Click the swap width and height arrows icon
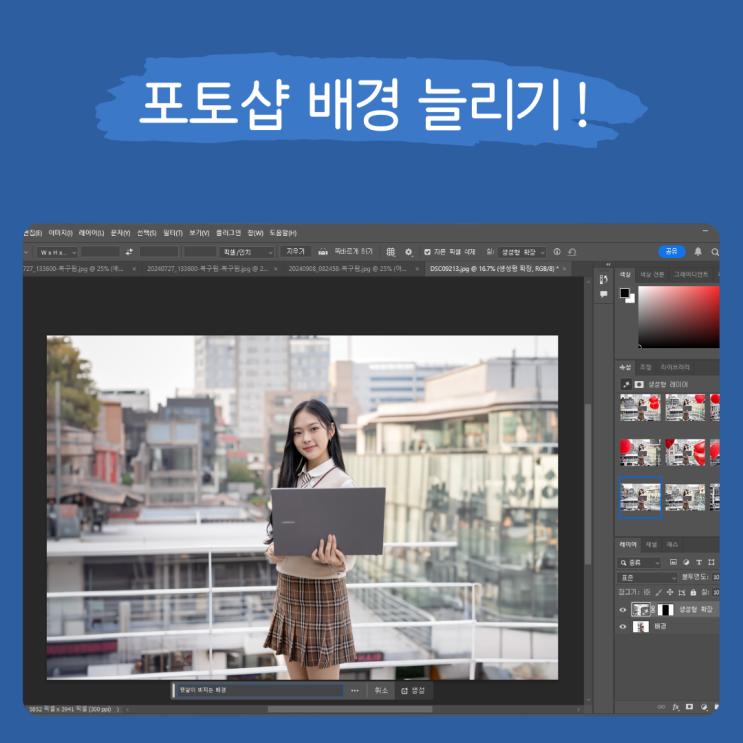The image size is (743, 743). 129,252
